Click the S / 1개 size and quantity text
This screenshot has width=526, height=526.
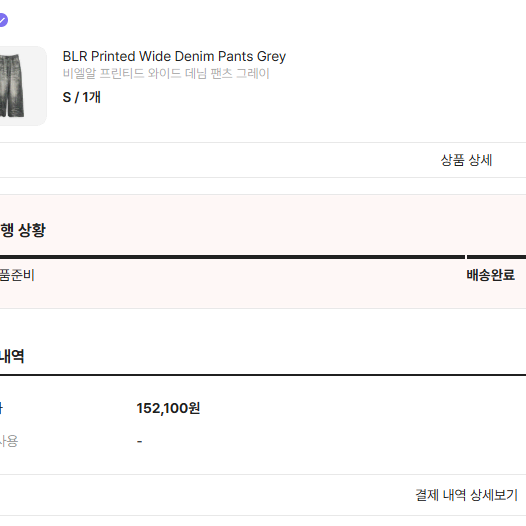point(82,97)
